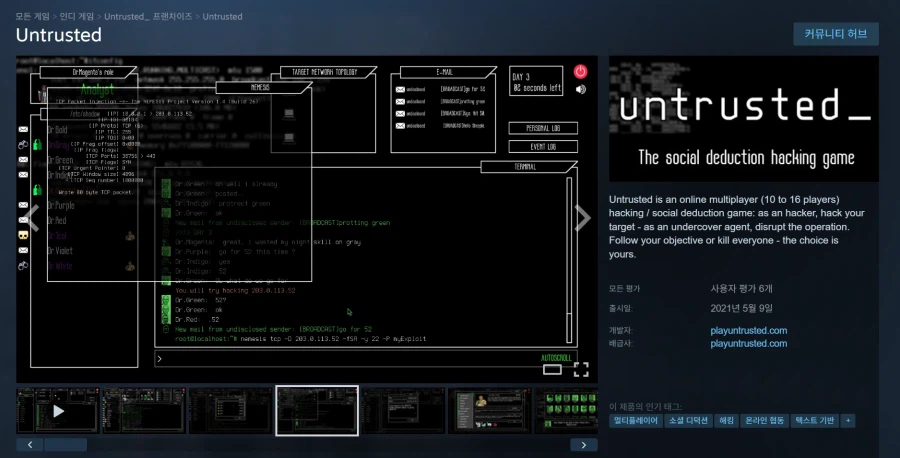Click the fullscreen brackets icon below the terminal
900x458 pixels.
tap(581, 370)
